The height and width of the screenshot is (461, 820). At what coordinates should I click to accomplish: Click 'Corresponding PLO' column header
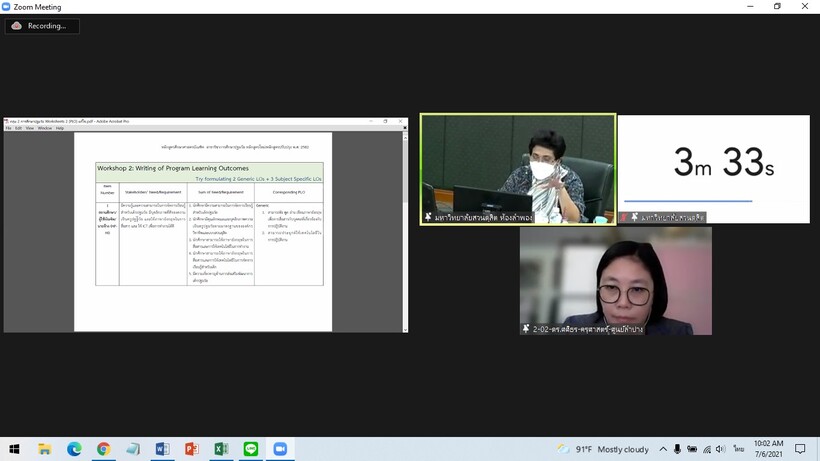289,192
